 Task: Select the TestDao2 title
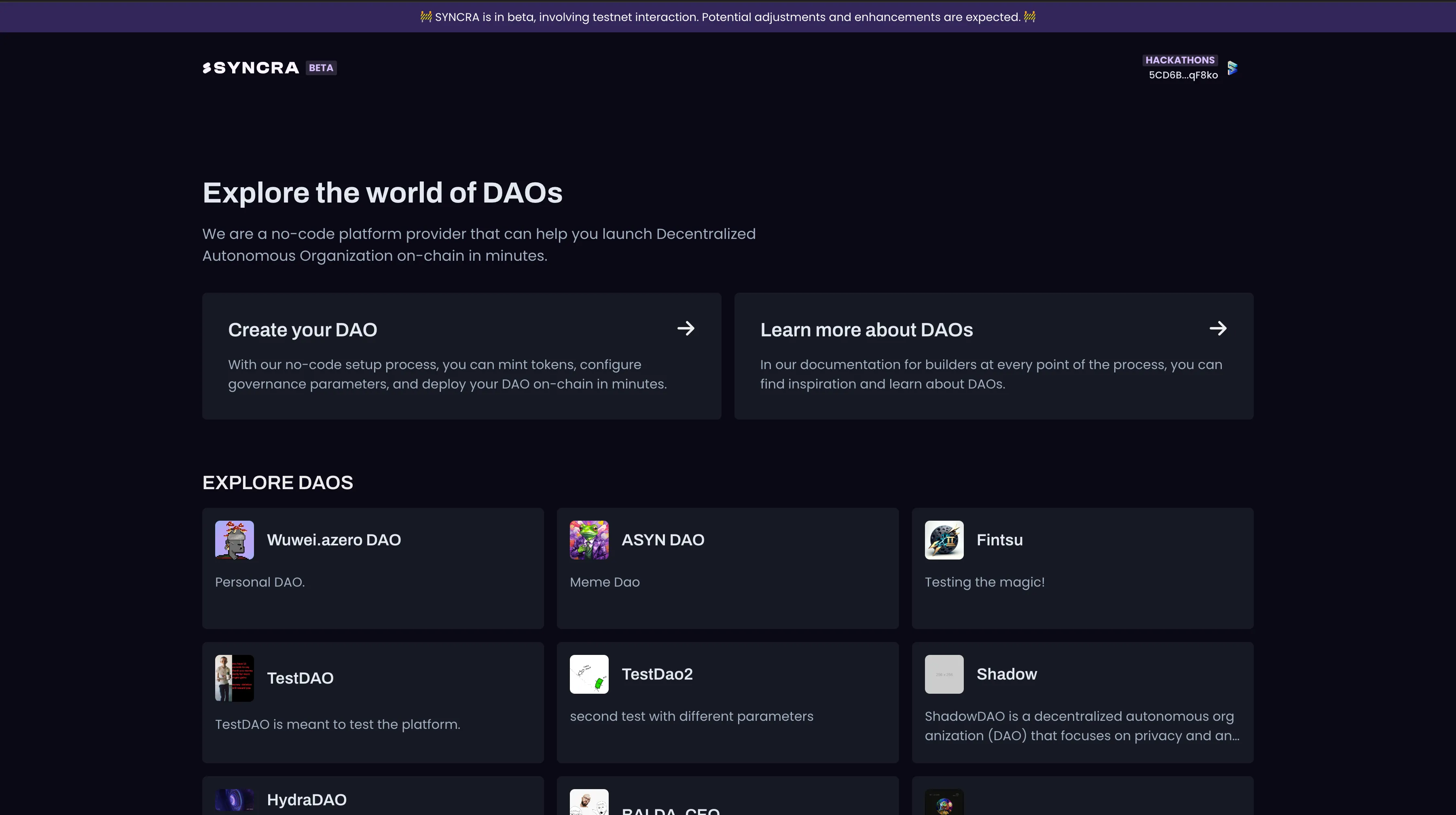click(657, 674)
